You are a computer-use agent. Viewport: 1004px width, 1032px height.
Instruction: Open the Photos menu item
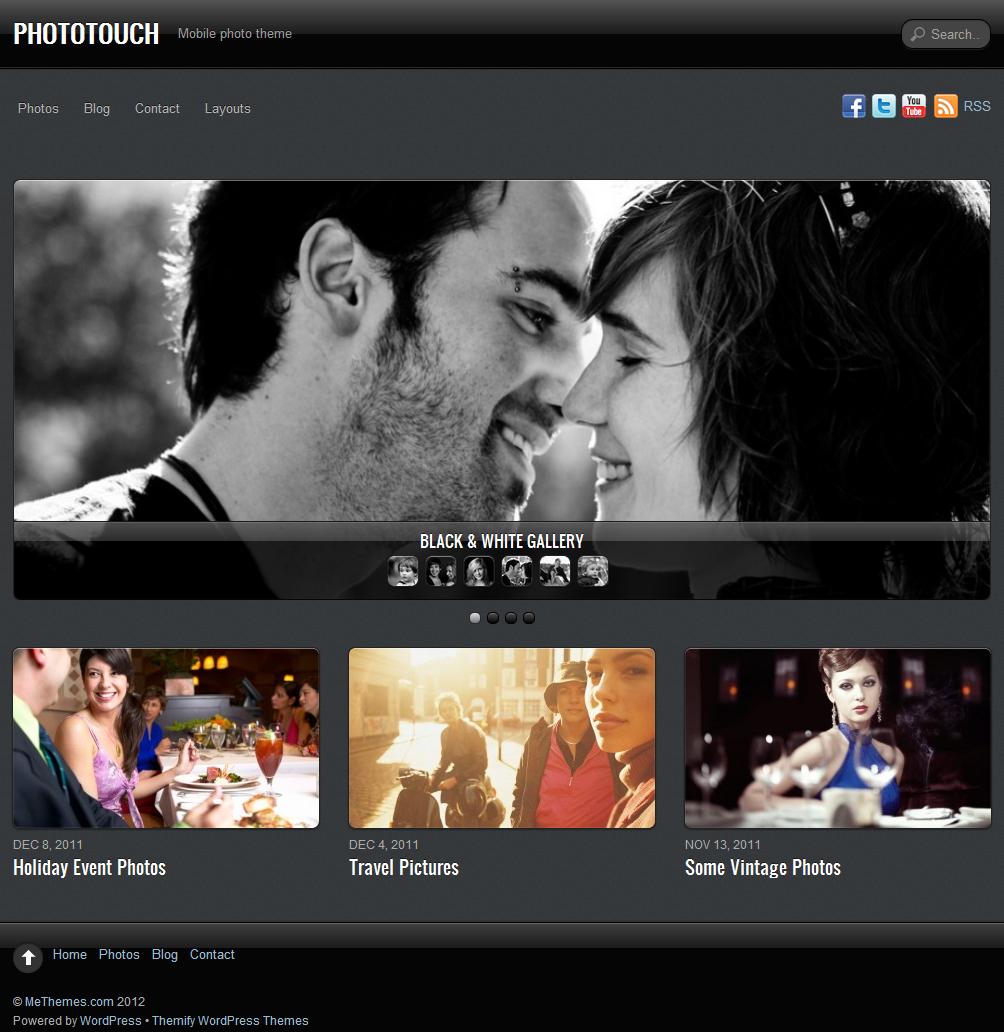pos(38,109)
